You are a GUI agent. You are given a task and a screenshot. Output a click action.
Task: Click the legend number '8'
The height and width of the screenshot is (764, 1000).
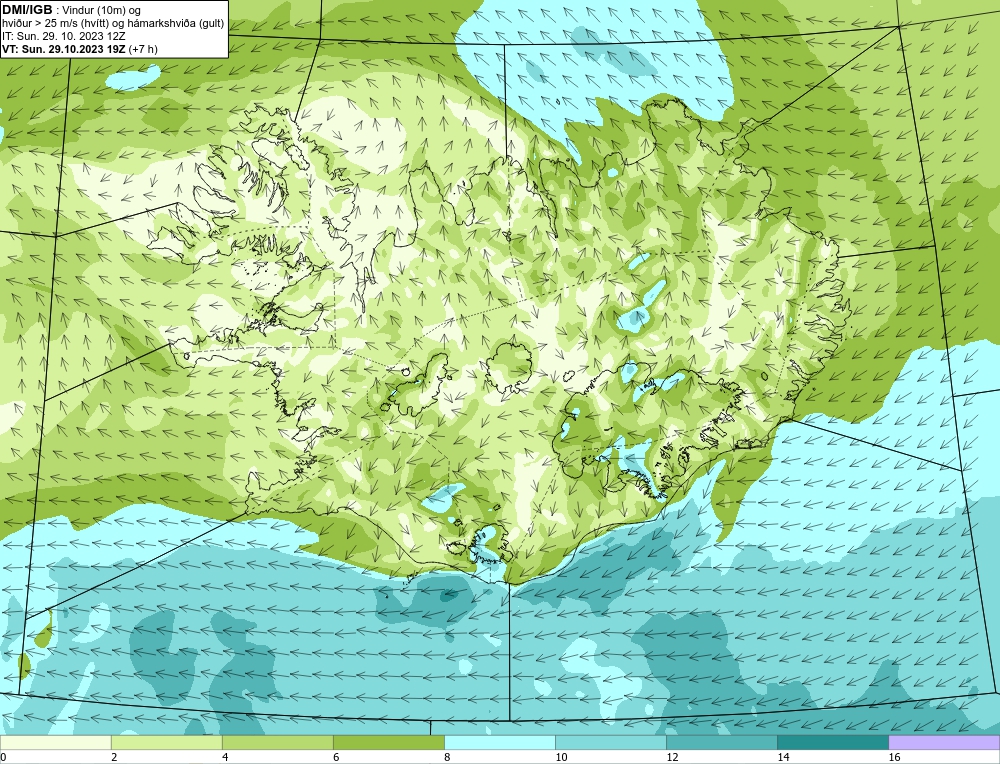coord(446,757)
